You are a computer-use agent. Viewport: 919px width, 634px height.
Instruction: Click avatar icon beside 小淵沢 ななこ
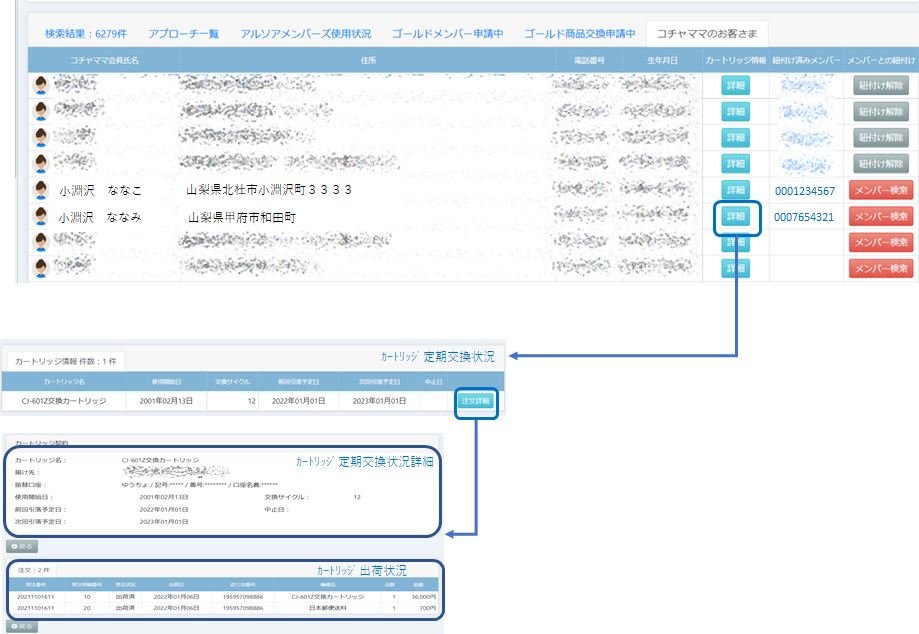click(x=41, y=190)
